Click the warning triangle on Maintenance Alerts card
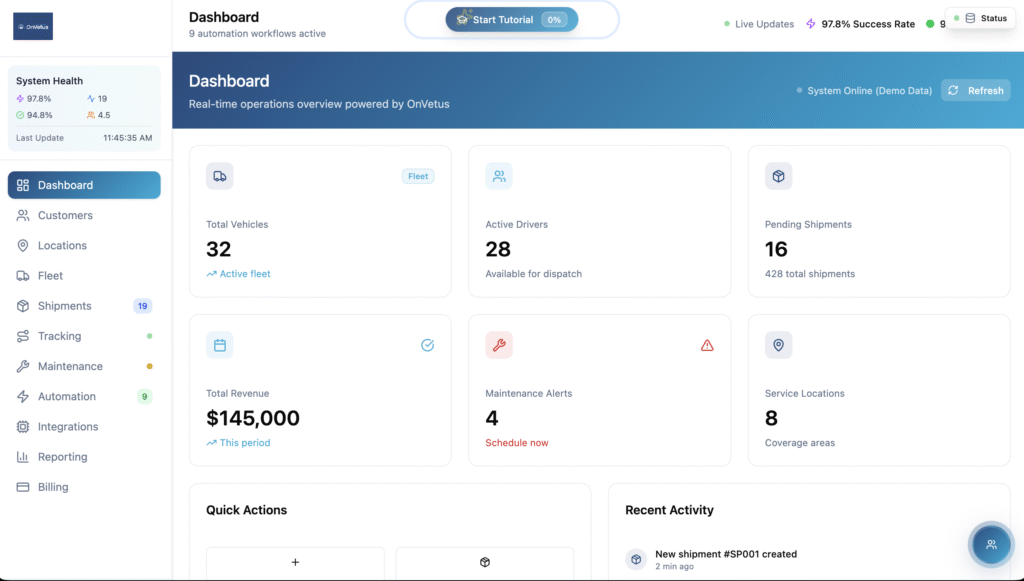Screen dimensions: 1024x581 click(707, 345)
